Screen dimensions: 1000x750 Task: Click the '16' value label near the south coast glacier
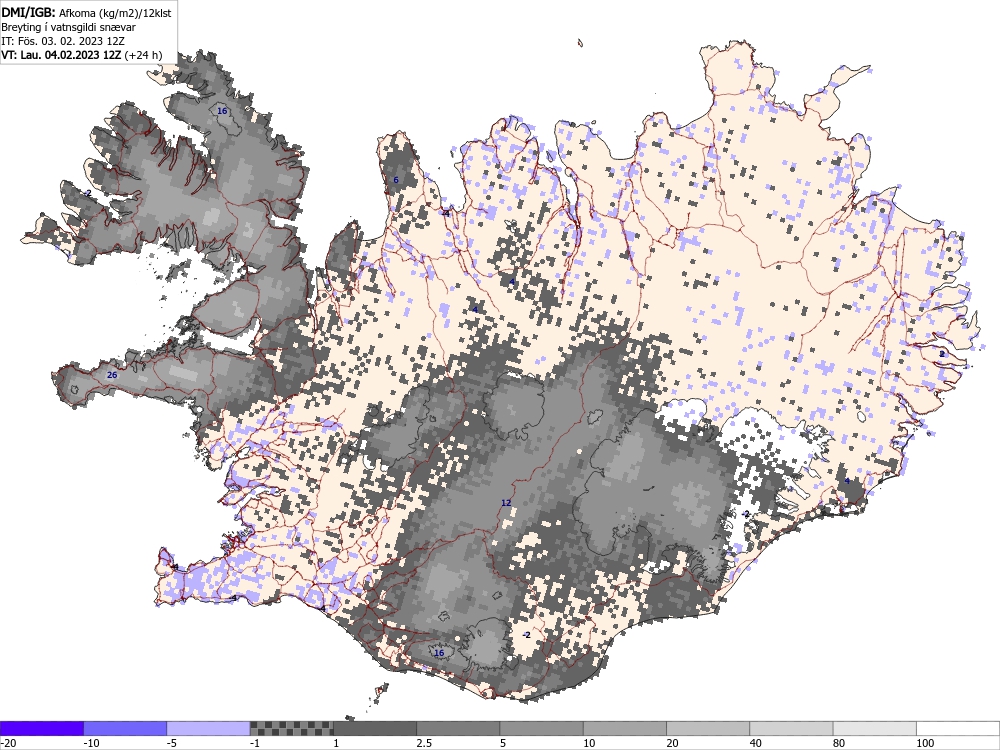click(x=439, y=653)
